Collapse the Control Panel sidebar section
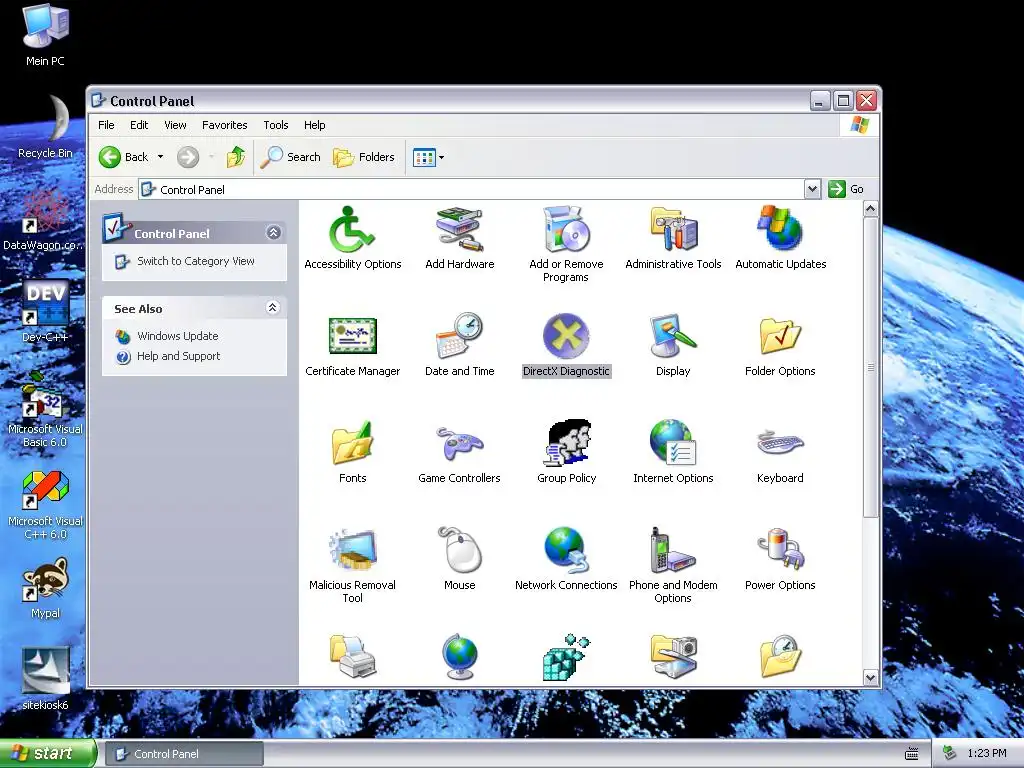The image size is (1024, 768). 274,232
